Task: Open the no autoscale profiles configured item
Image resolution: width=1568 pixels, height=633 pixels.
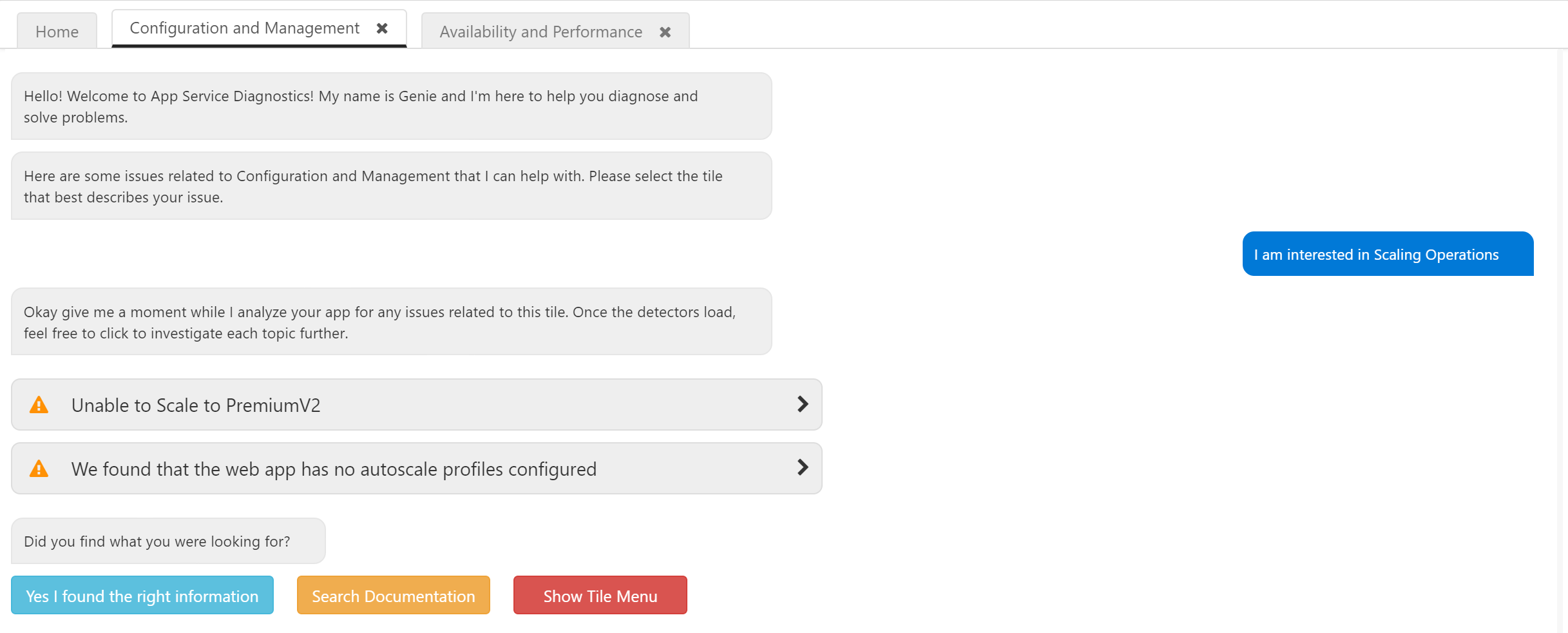Action: [334, 469]
